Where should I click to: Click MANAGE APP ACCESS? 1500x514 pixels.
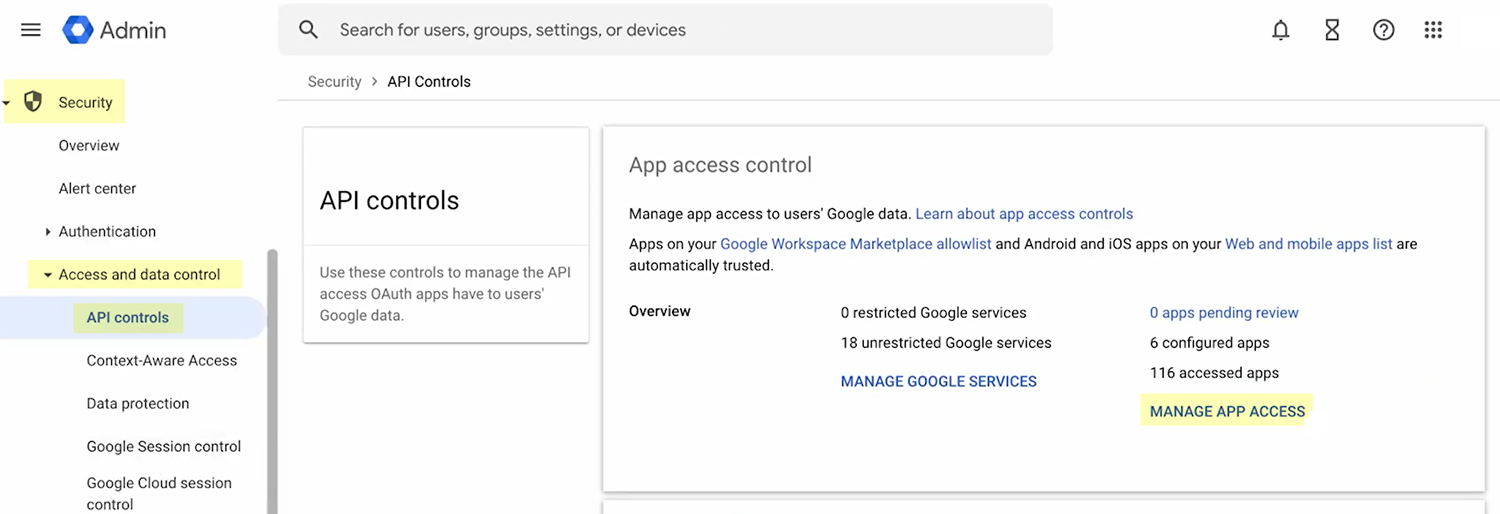1227,412
